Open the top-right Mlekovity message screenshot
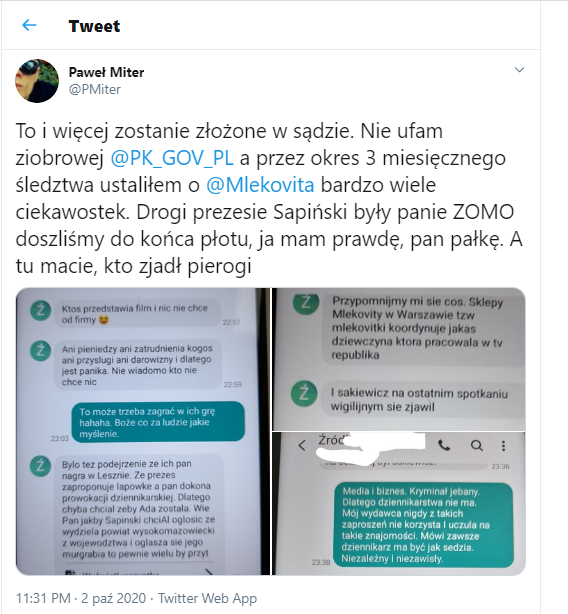Screen dimensions: 568x614 [399, 359]
